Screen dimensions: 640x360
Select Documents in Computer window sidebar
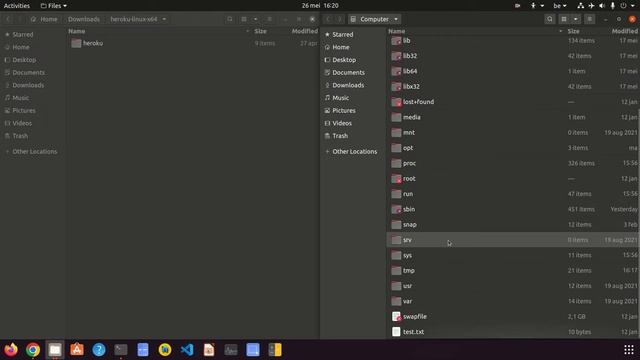point(353,73)
